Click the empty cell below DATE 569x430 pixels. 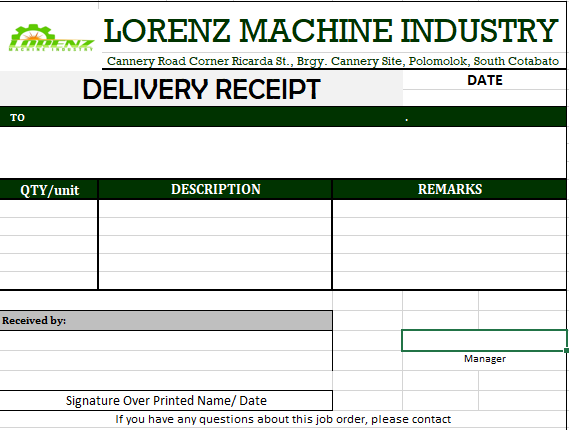point(484,98)
